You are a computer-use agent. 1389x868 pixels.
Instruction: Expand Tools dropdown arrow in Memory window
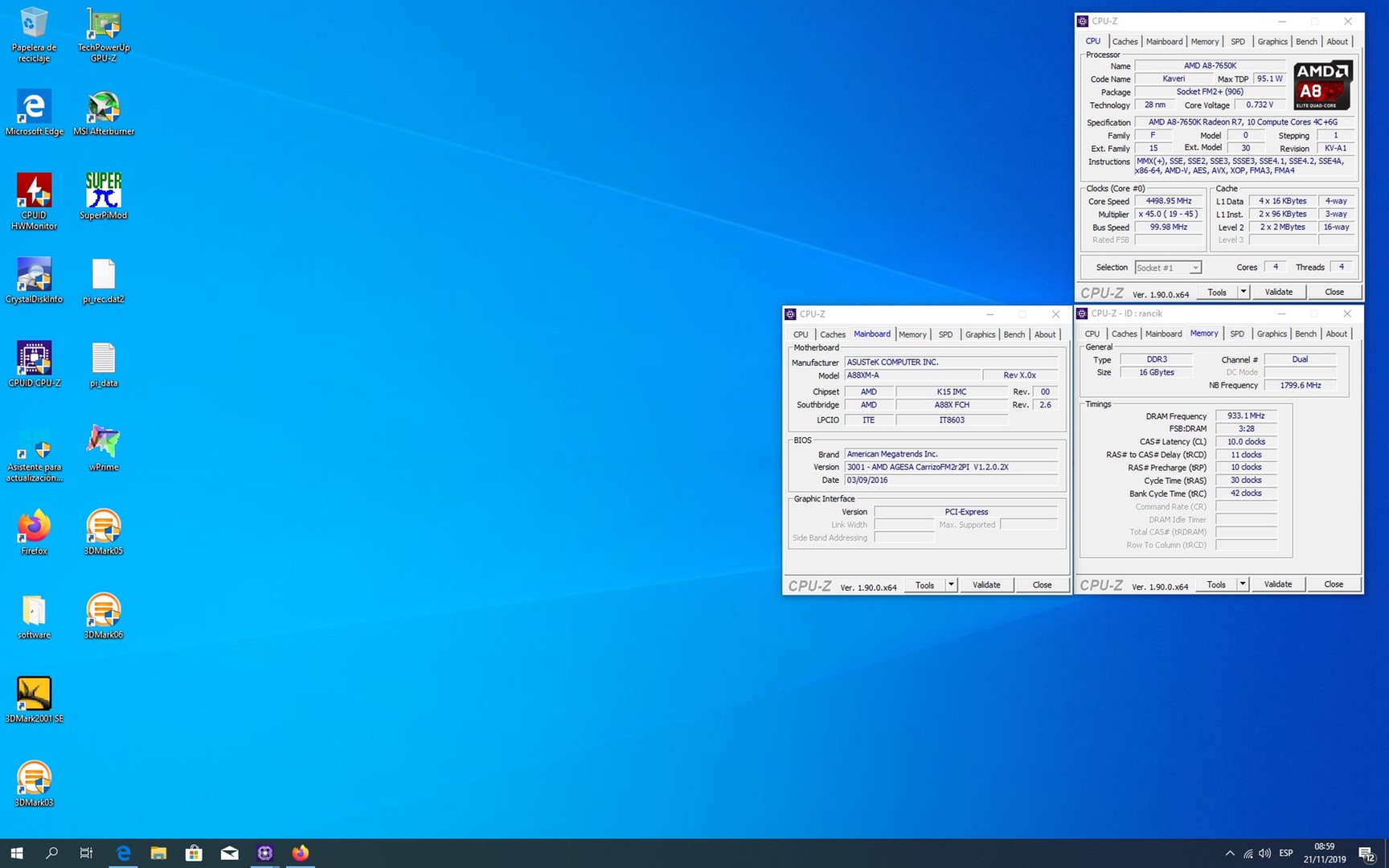[x=1243, y=584]
